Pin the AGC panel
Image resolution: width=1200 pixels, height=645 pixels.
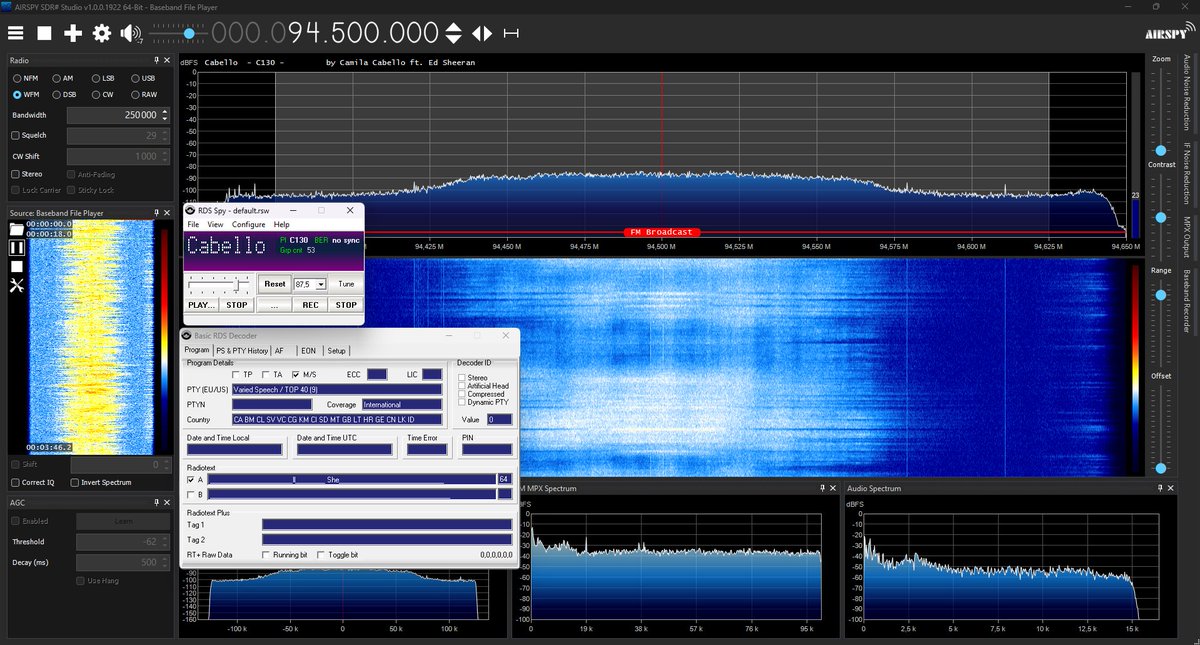(157, 503)
